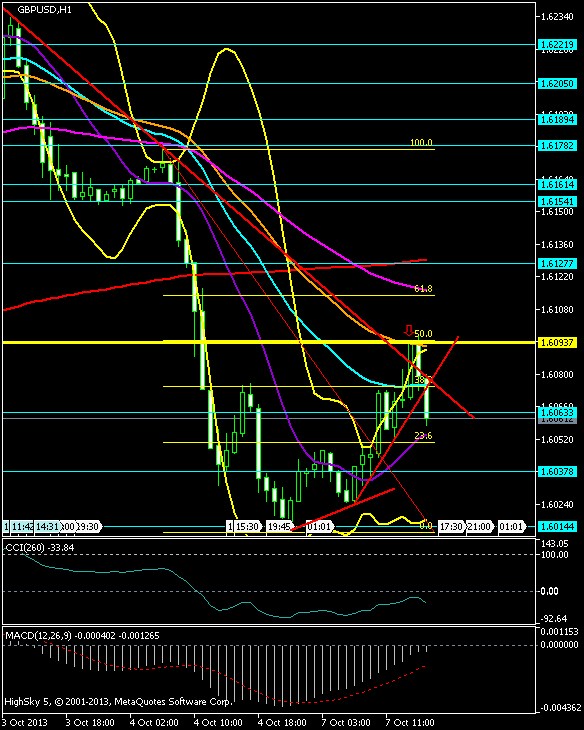This screenshot has width=584, height=730.
Task: Select the Fibonacci 61.8 level label
Action: point(423,289)
